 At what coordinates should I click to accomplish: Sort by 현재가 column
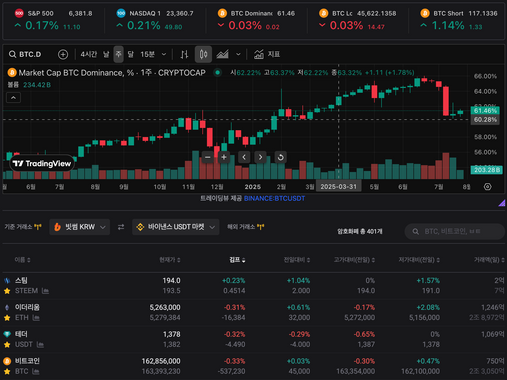pos(170,260)
